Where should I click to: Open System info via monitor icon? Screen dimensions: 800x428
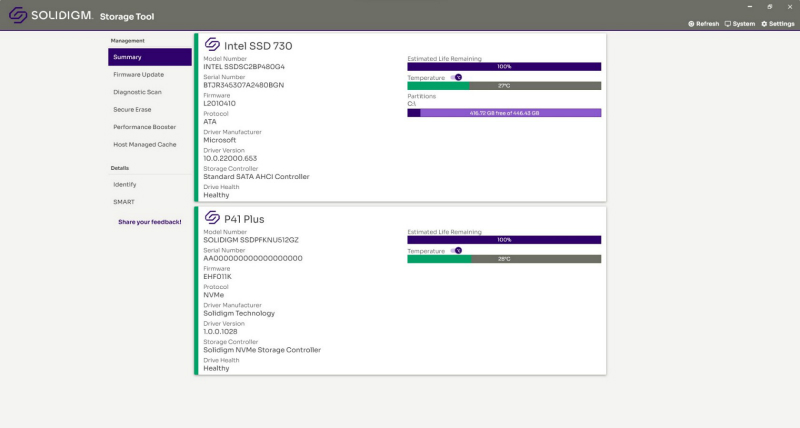point(727,24)
